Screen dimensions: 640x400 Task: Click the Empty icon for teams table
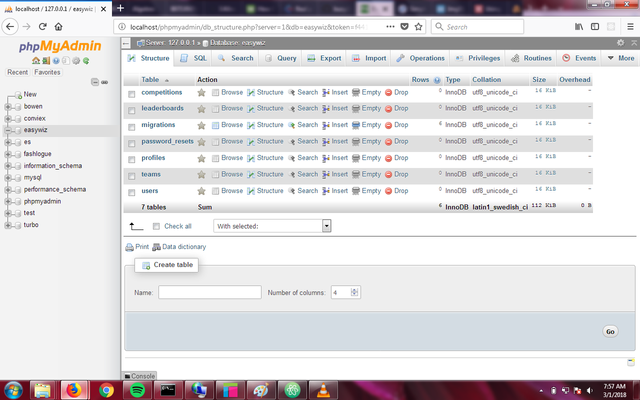coord(356,174)
